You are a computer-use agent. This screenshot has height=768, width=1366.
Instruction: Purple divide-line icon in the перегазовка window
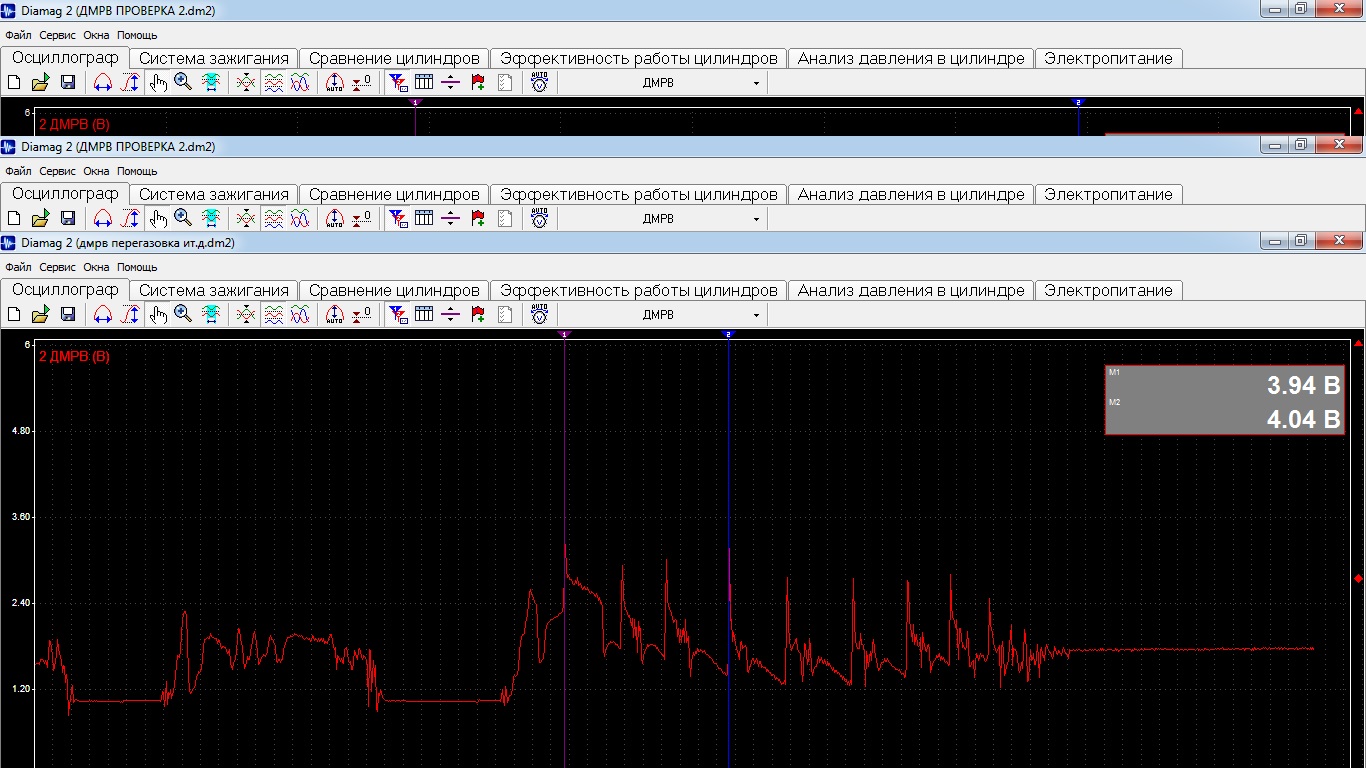click(x=451, y=314)
